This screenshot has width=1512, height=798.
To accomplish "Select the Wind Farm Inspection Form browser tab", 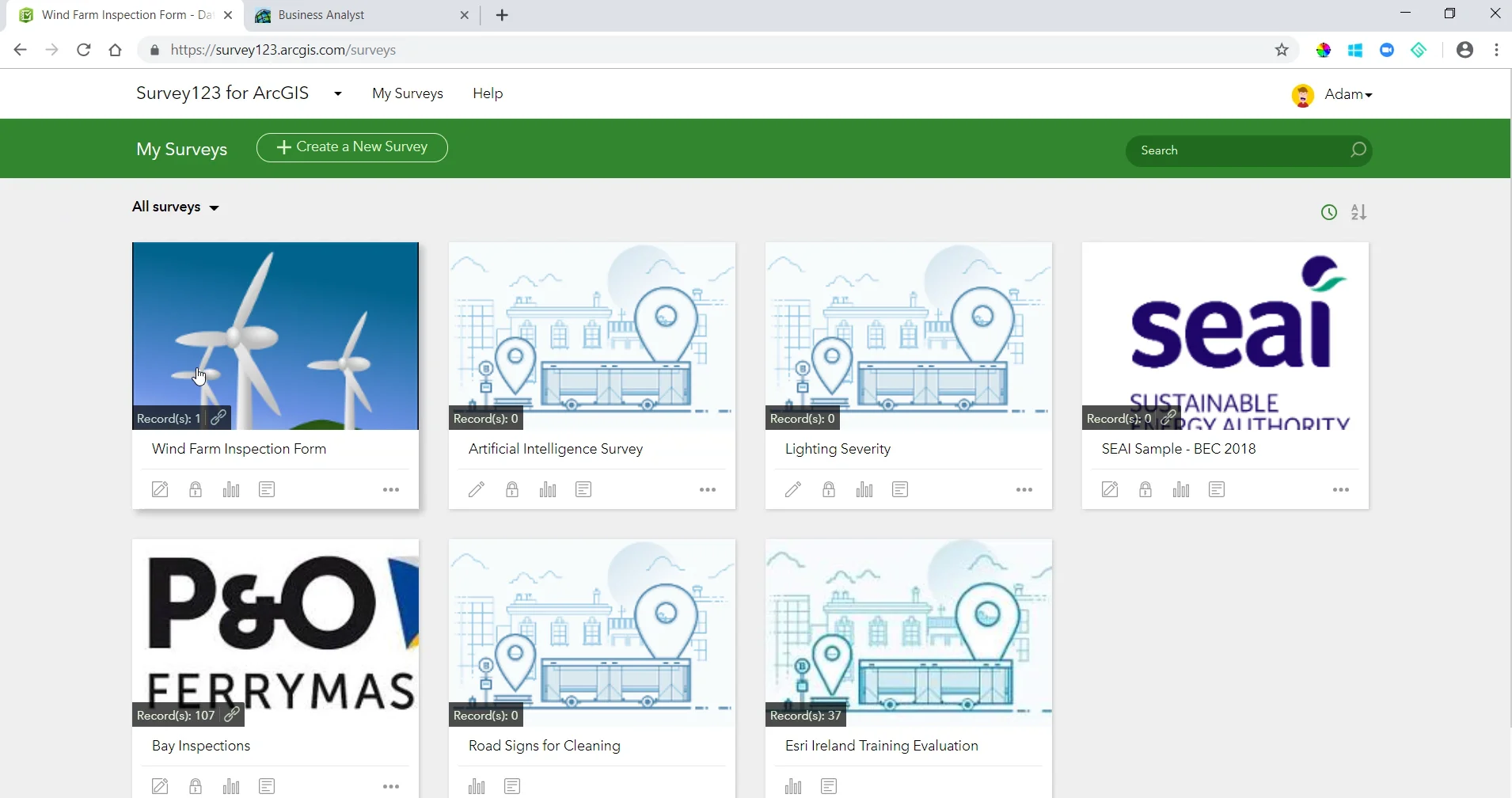I will coord(125,15).
